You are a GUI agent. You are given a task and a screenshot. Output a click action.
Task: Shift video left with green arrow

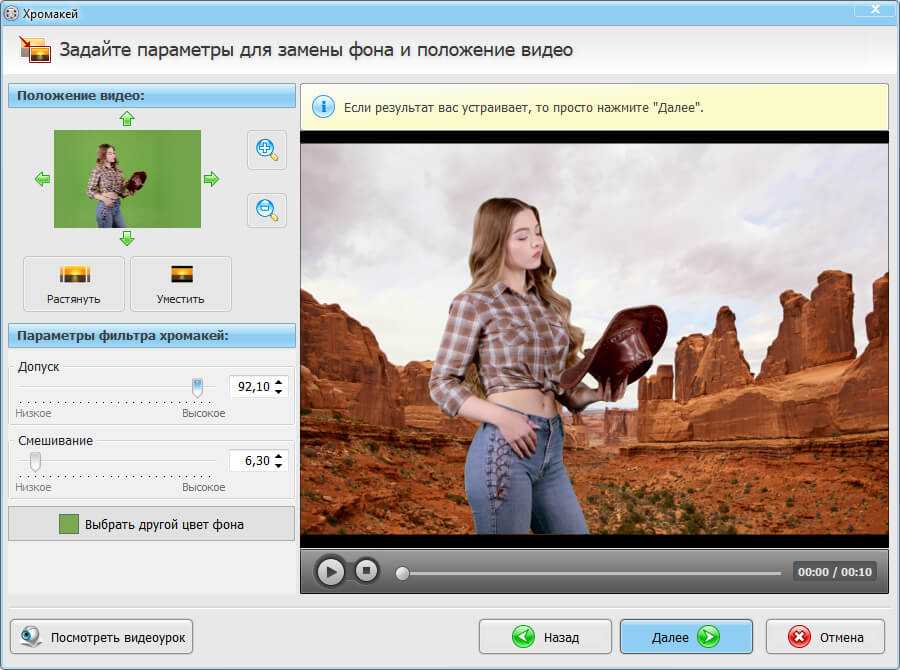point(42,179)
